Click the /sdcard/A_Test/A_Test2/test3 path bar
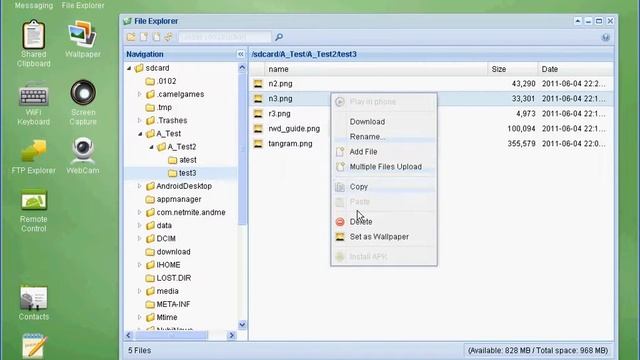 pyautogui.click(x=431, y=54)
